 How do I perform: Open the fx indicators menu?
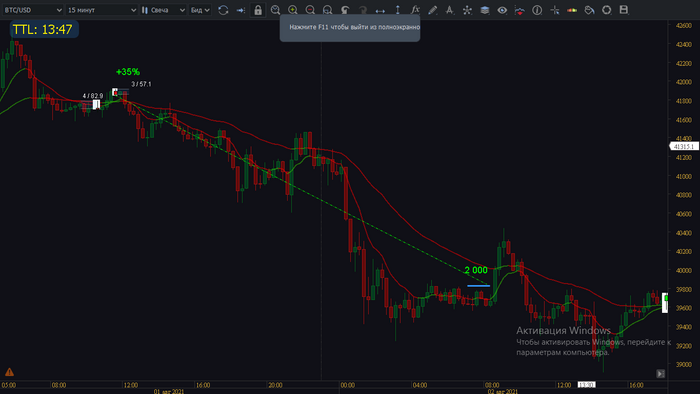(415, 10)
